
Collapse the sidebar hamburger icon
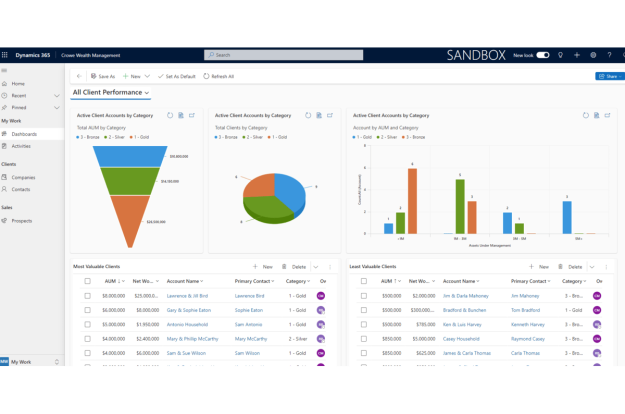point(4,71)
